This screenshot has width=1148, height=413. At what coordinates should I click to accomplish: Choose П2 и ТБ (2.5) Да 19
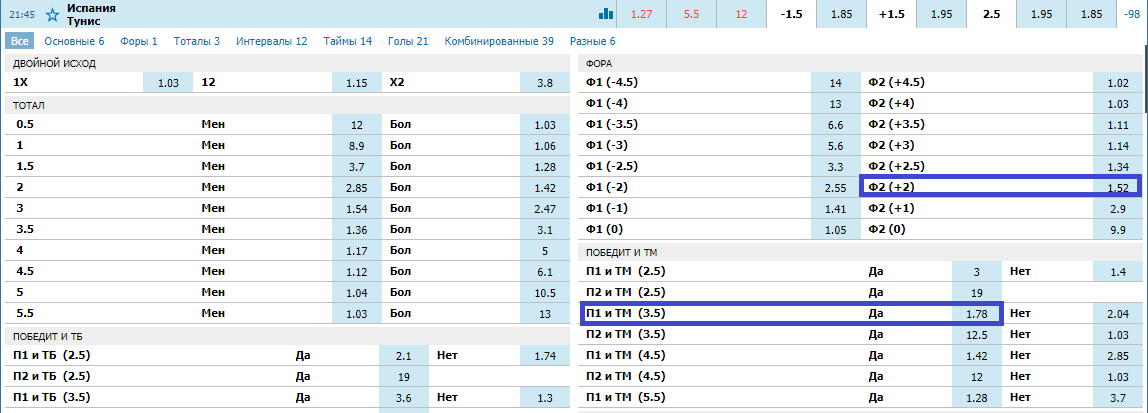click(403, 377)
